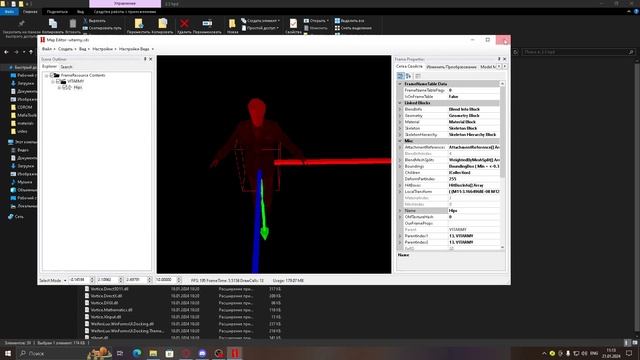The height and width of the screenshot is (360, 640).
Task: Open Настройки menu in Map Editor
Action: 104,49
